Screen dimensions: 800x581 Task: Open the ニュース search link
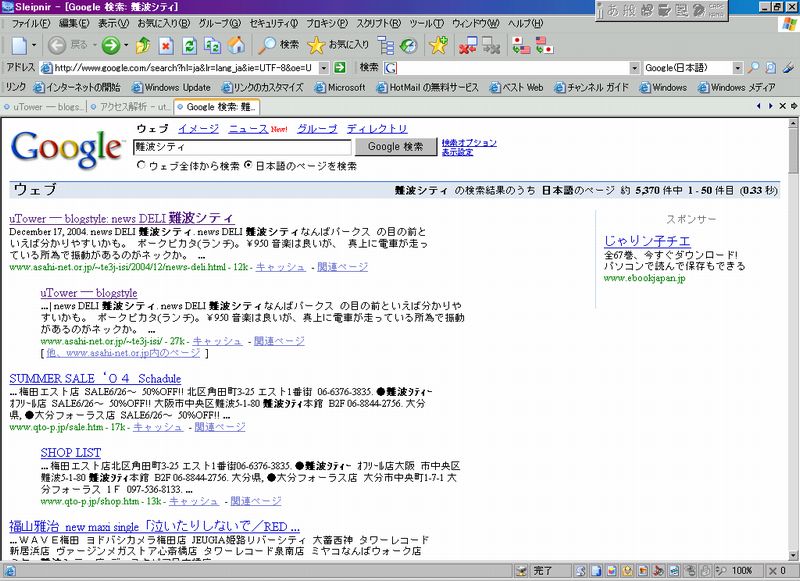coord(248,129)
